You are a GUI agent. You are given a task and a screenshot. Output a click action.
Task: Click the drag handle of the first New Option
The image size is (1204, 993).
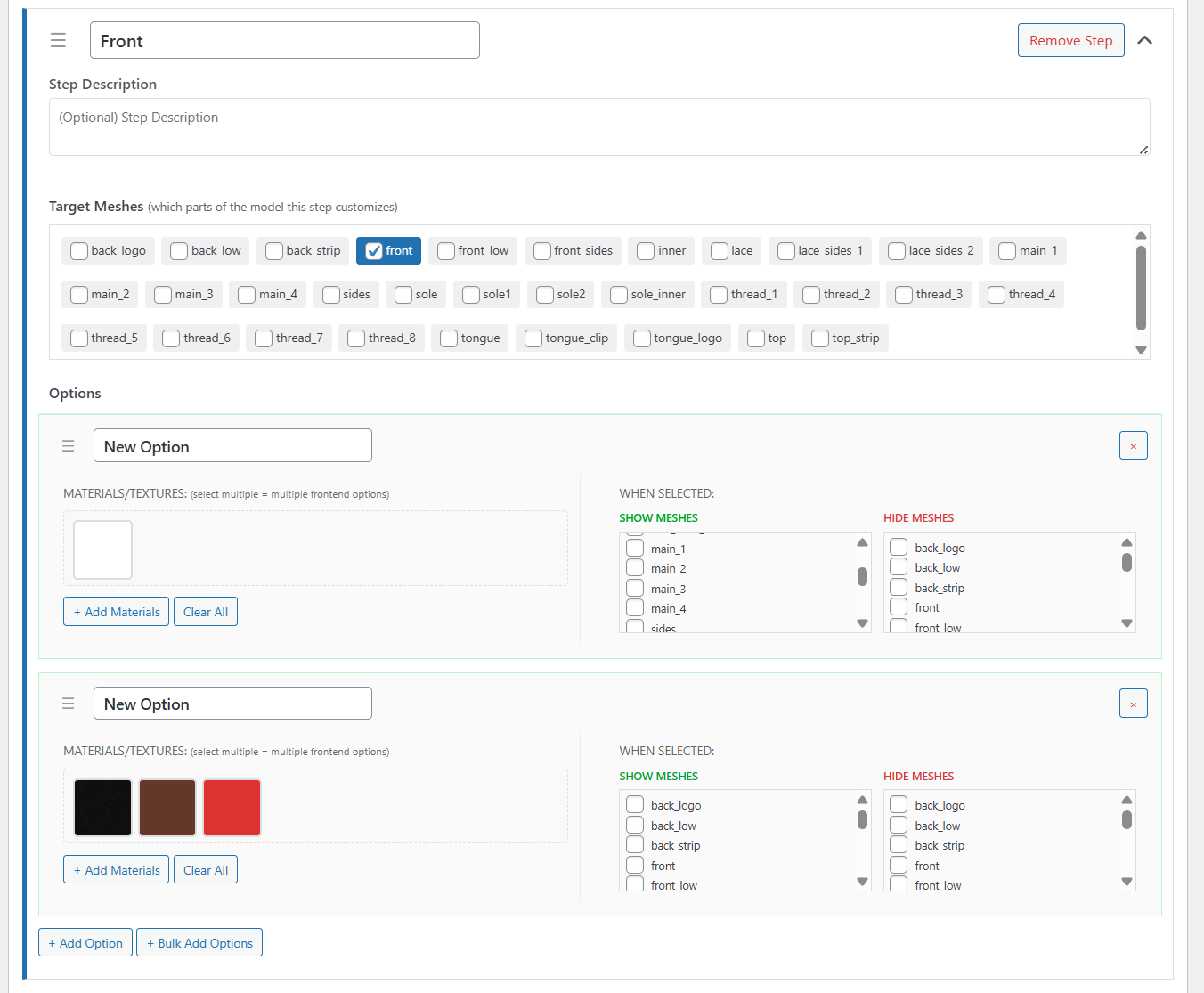click(x=69, y=445)
